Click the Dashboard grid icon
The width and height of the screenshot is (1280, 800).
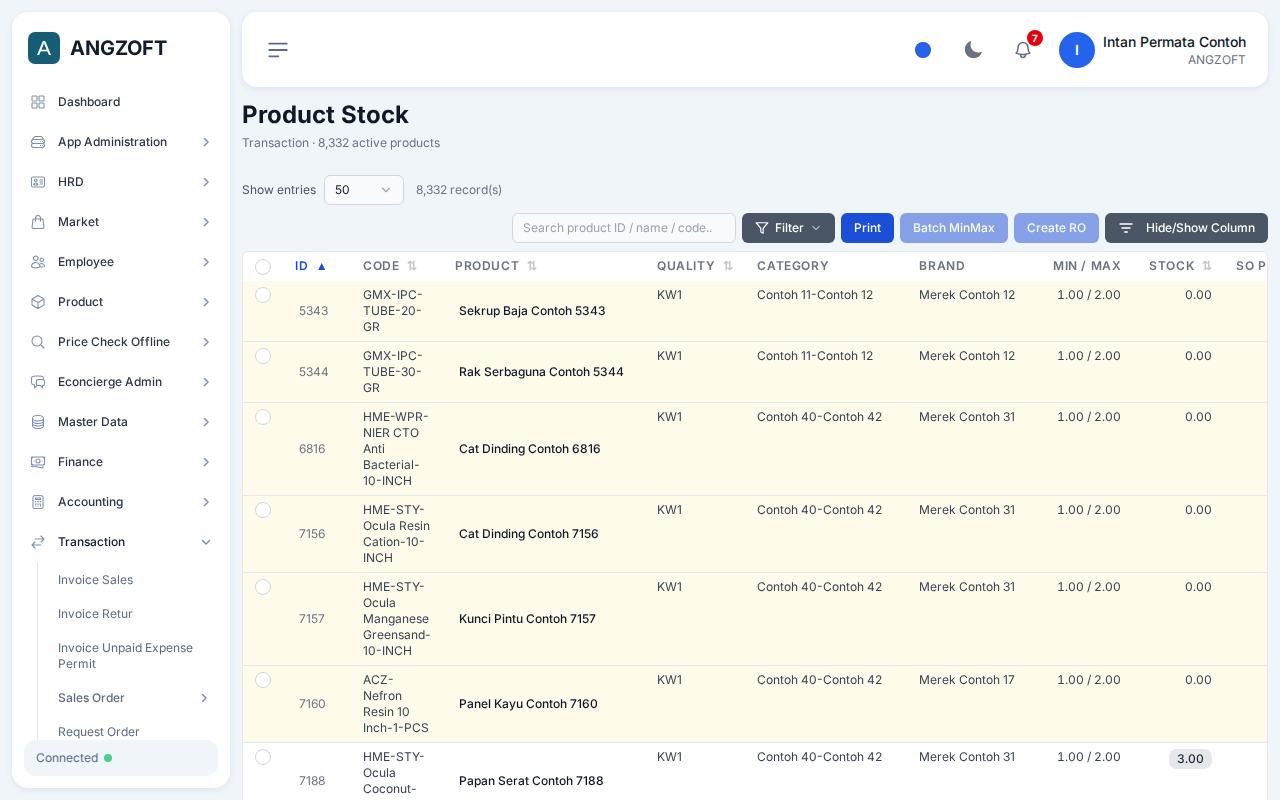pos(38,102)
